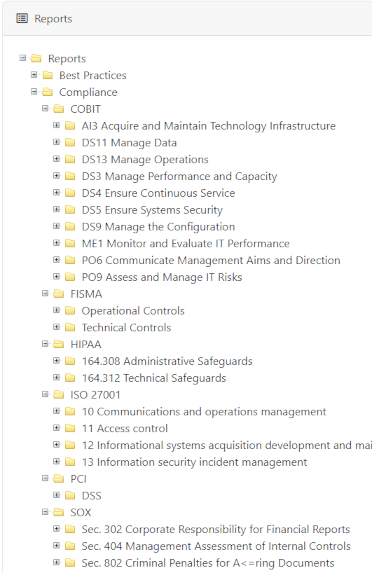Screen dimensions: 372x573
Task: Expand 164.312 Technical Safeguards
Action: tap(56, 377)
